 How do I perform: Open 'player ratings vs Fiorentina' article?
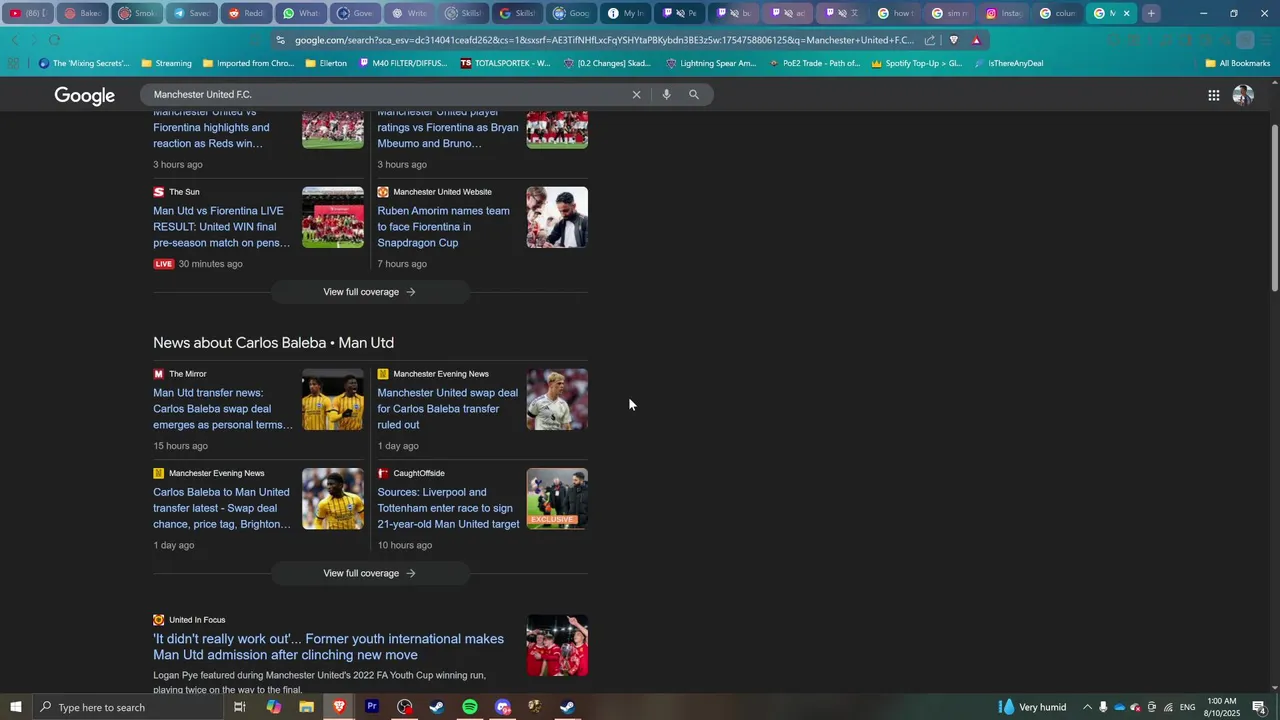pos(447,128)
